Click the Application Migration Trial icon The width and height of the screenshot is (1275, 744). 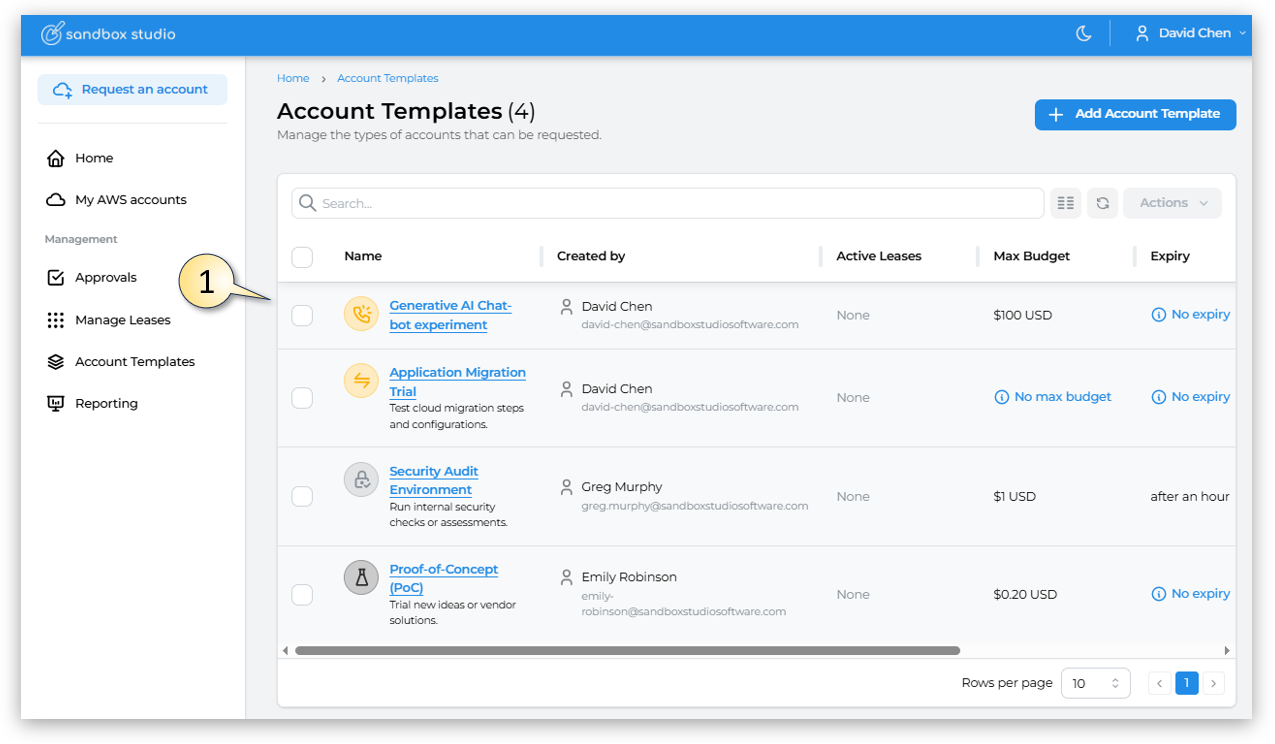coord(361,381)
